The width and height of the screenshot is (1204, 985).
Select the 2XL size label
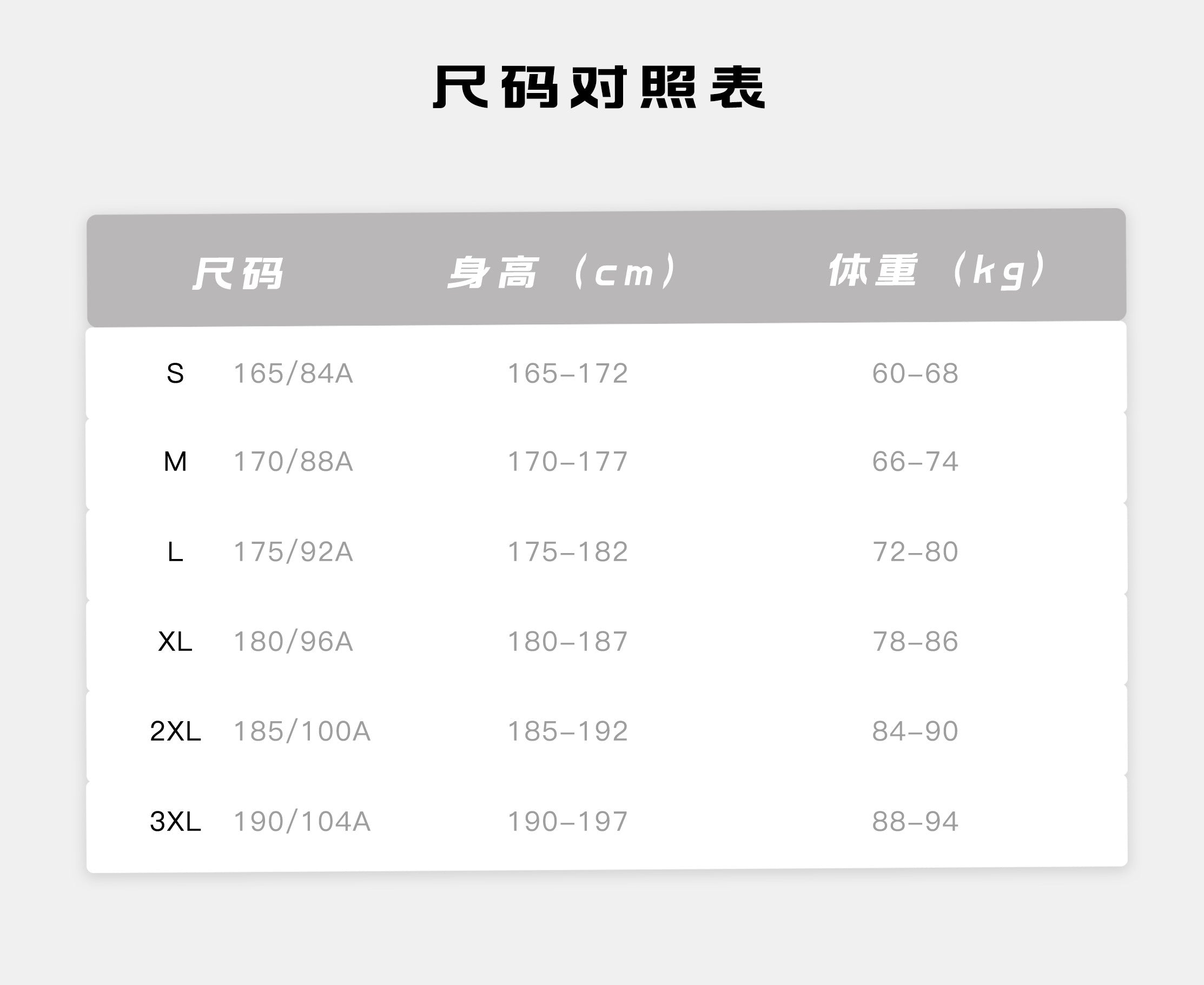coord(175,731)
